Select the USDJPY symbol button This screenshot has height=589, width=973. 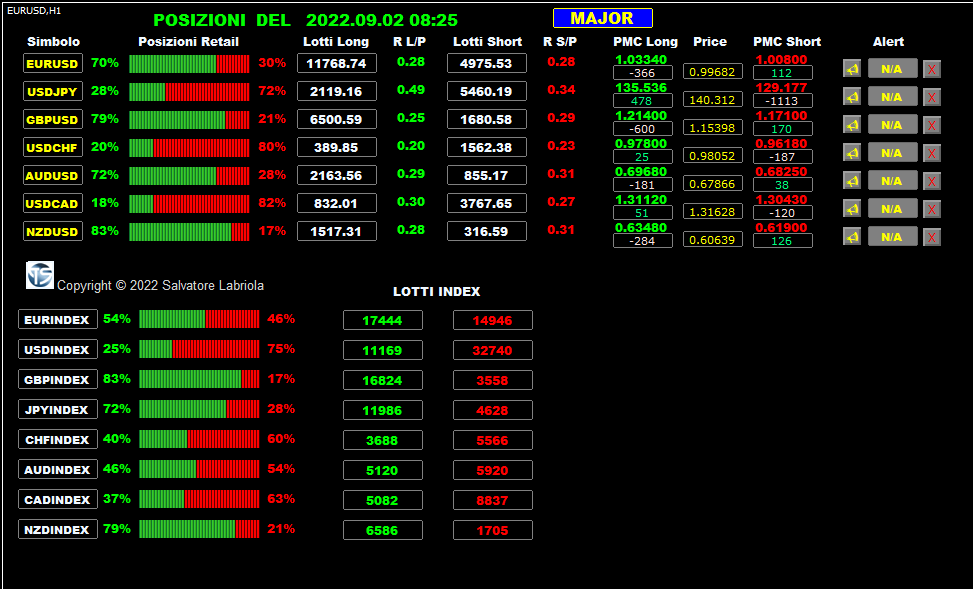(x=53, y=91)
